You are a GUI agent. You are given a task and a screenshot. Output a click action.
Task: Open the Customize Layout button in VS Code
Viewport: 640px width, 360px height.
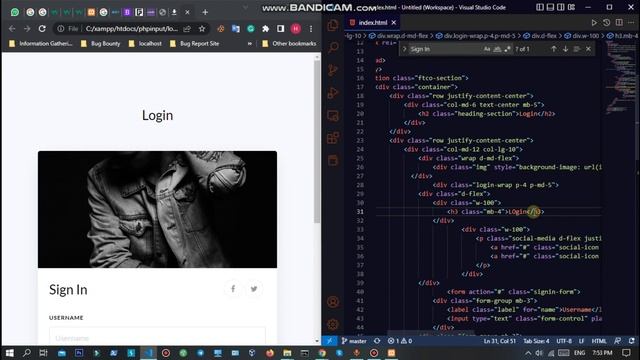571,7
